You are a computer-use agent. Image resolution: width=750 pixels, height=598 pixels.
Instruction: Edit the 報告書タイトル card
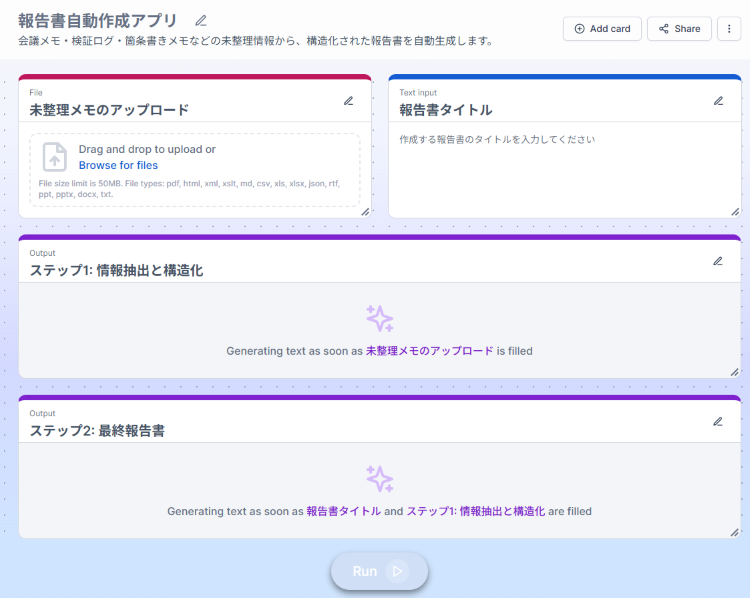[718, 101]
